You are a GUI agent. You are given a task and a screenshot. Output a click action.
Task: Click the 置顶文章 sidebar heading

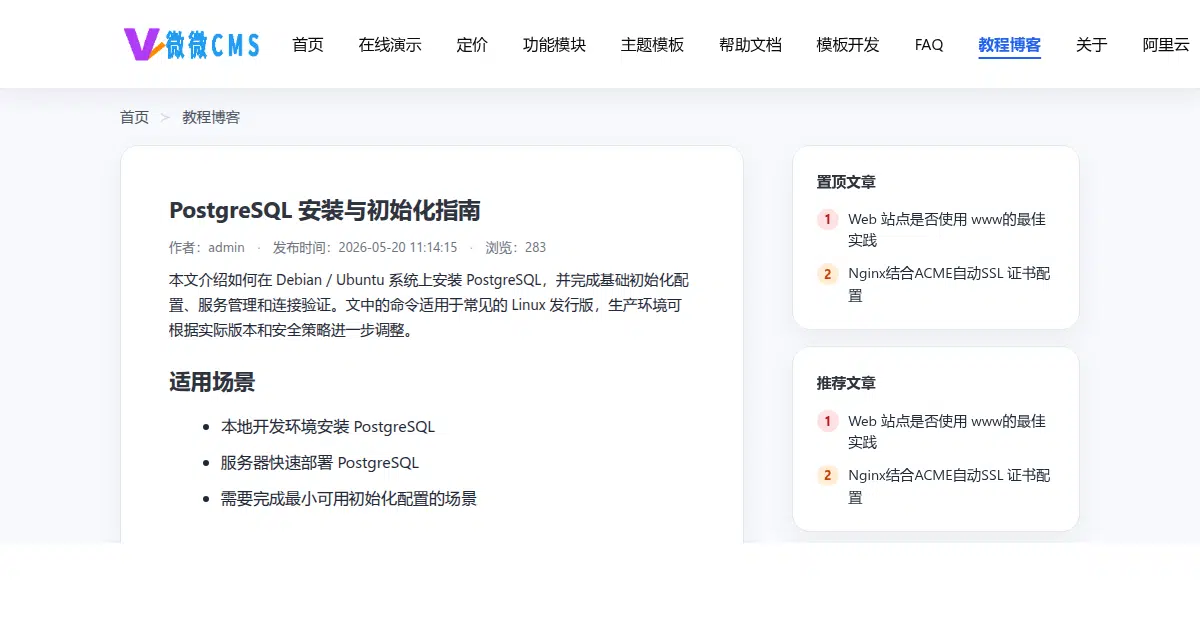pos(846,182)
